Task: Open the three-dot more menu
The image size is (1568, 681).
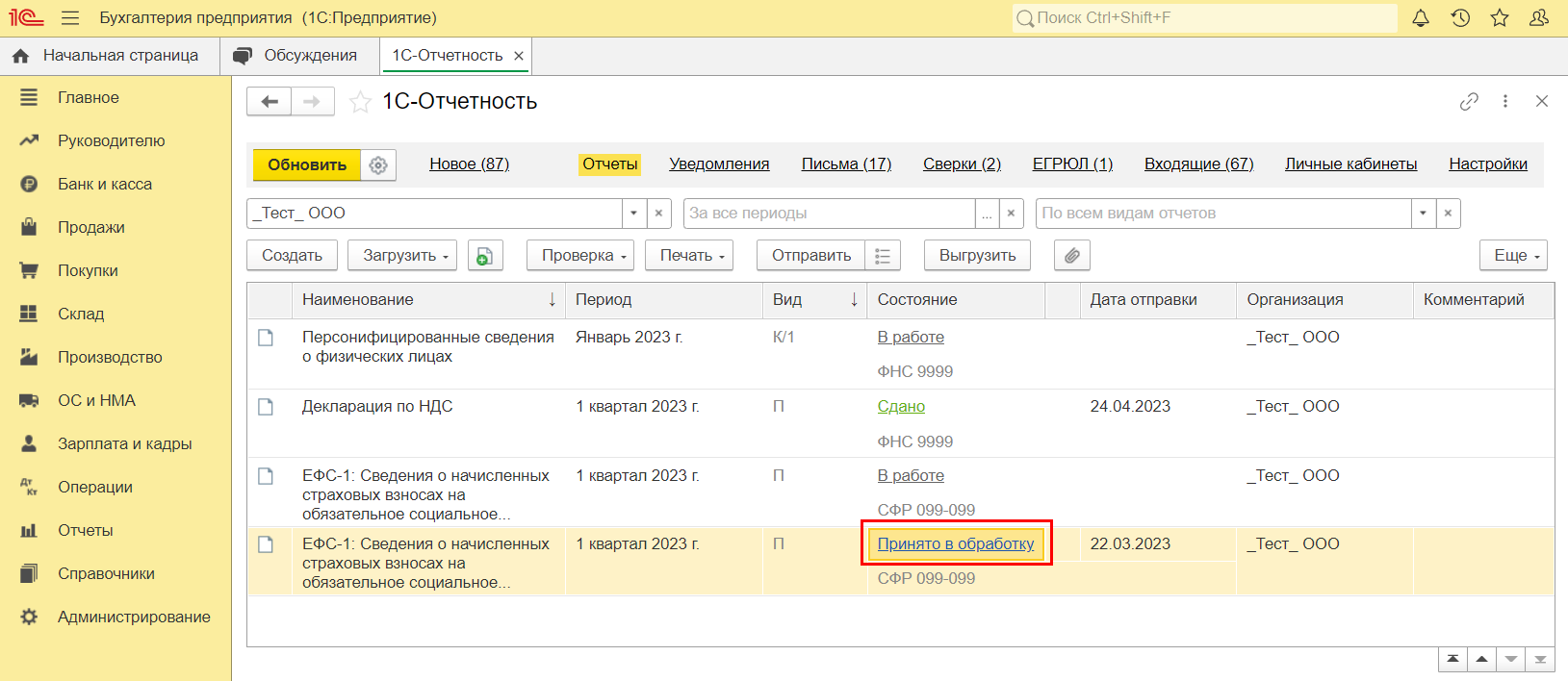Action: click(1505, 101)
